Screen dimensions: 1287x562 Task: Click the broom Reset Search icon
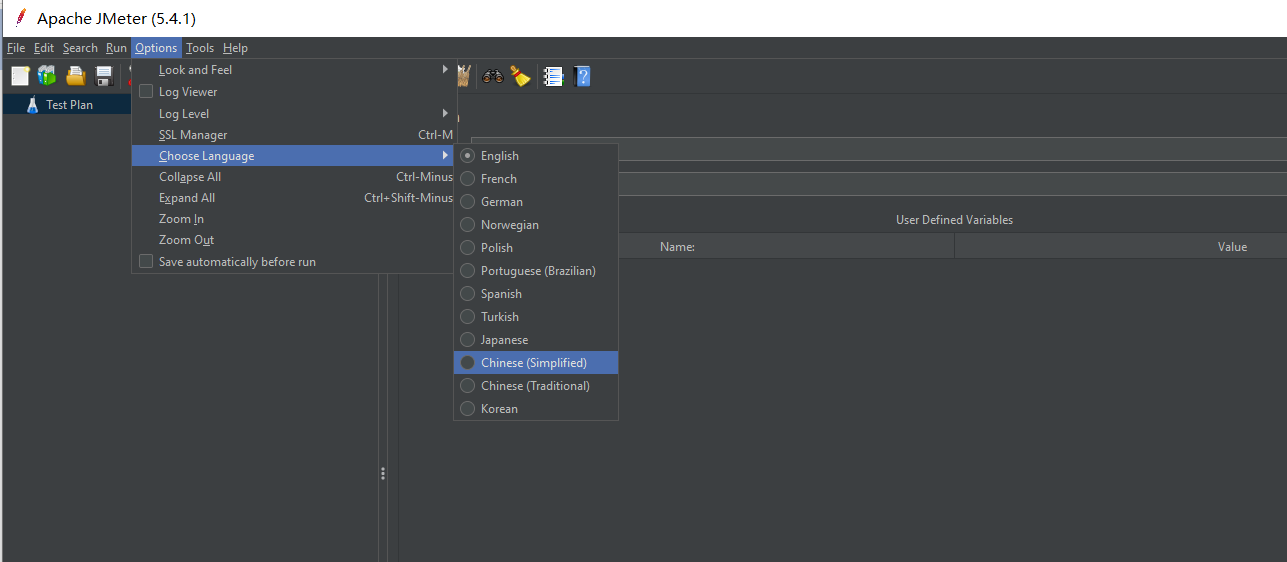coord(520,76)
